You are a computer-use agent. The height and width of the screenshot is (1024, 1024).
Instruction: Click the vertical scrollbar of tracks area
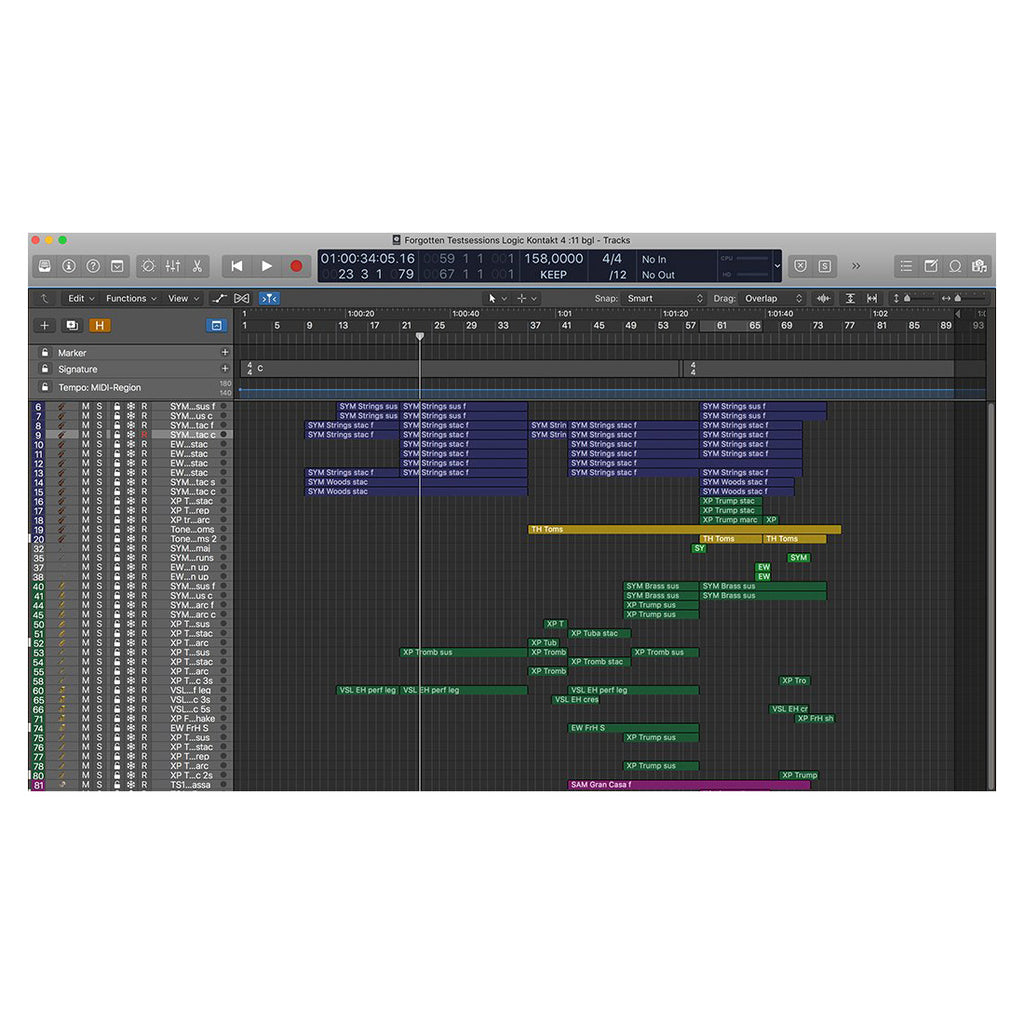point(991,596)
